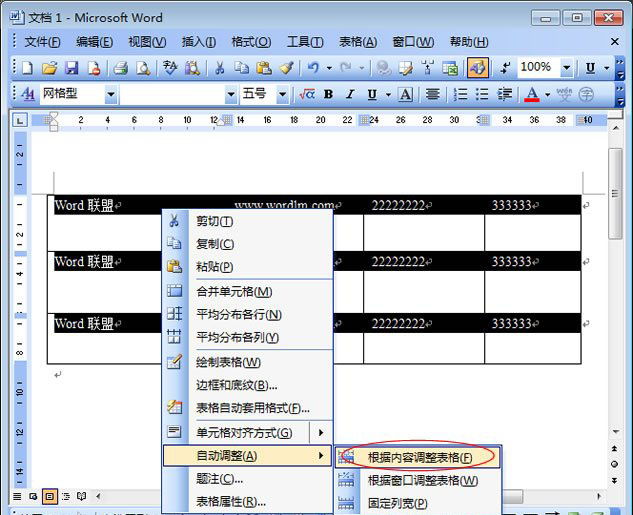Open the 帮助(H) menu
The width and height of the screenshot is (633, 515).
click(469, 42)
